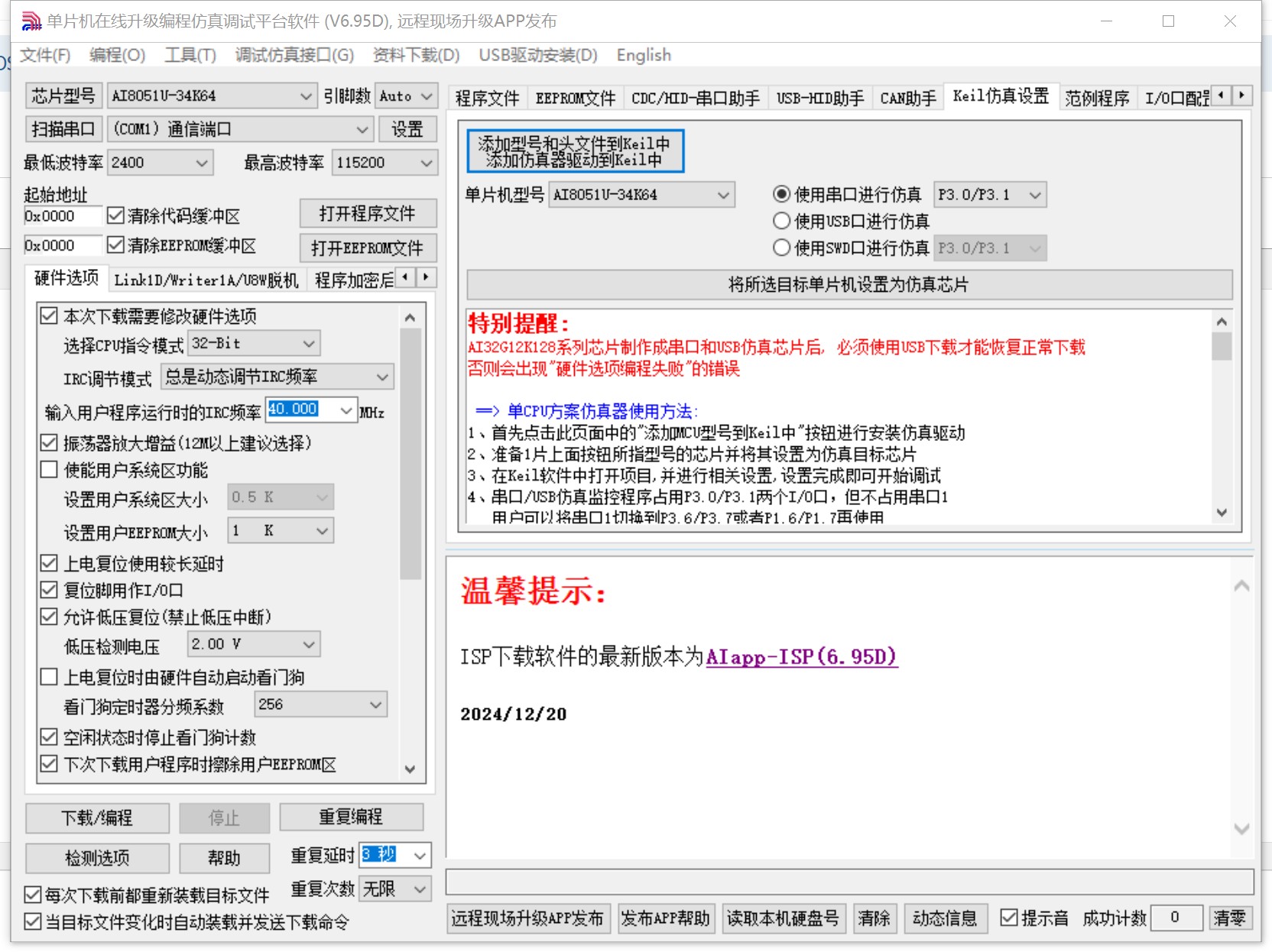Image resolution: width=1272 pixels, height=952 pixels.
Task: Switch to CAN助手 tab
Action: click(x=908, y=98)
